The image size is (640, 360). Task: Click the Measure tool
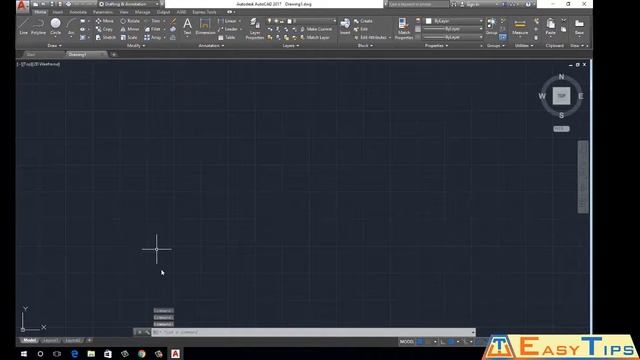coord(520,27)
